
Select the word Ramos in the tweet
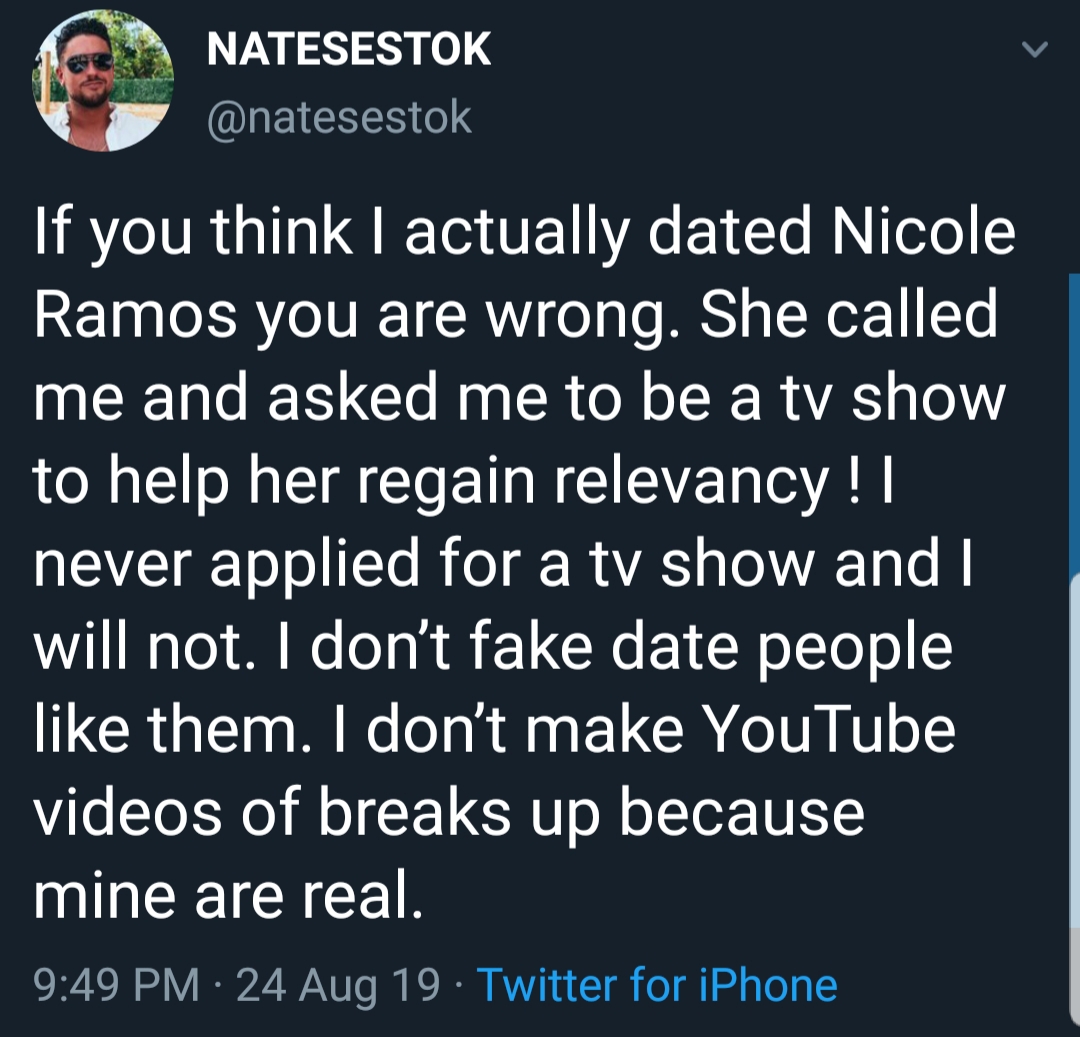[136, 315]
